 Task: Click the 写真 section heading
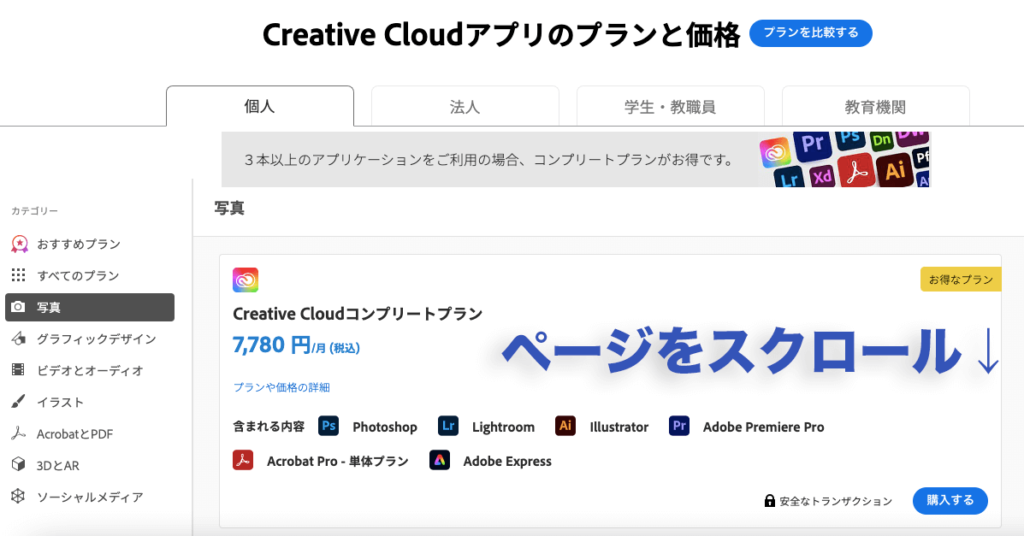point(229,208)
